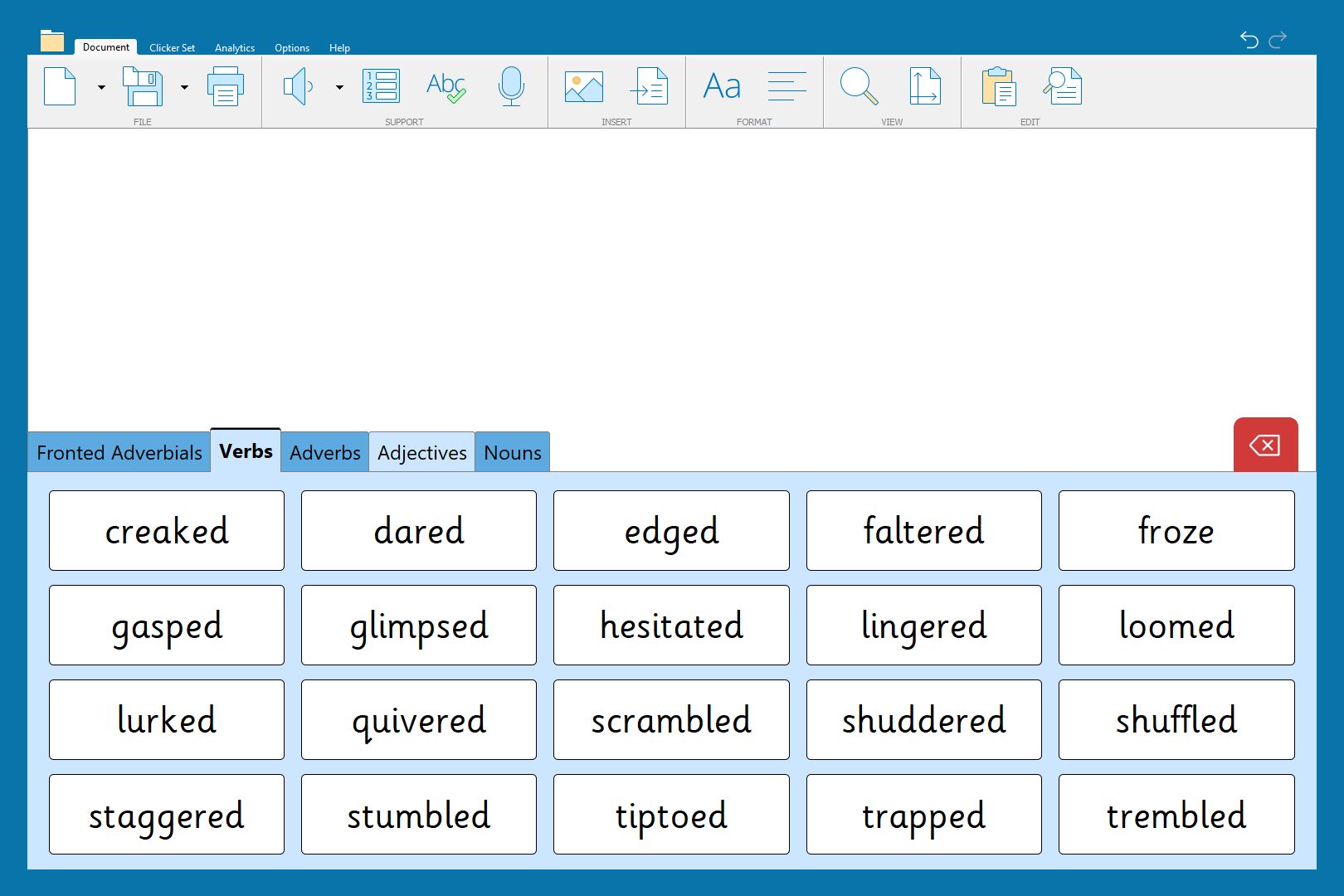Click in the blank document writing area
1344x896 pixels.
[x=671, y=274]
